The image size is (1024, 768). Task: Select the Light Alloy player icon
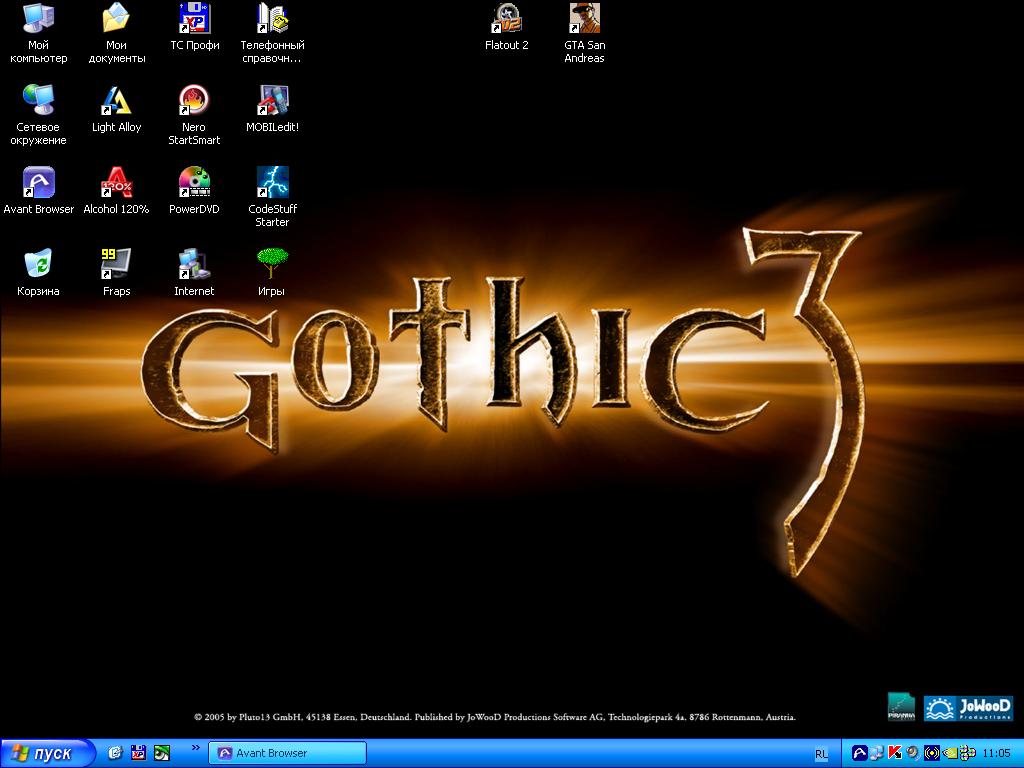pyautogui.click(x=116, y=100)
